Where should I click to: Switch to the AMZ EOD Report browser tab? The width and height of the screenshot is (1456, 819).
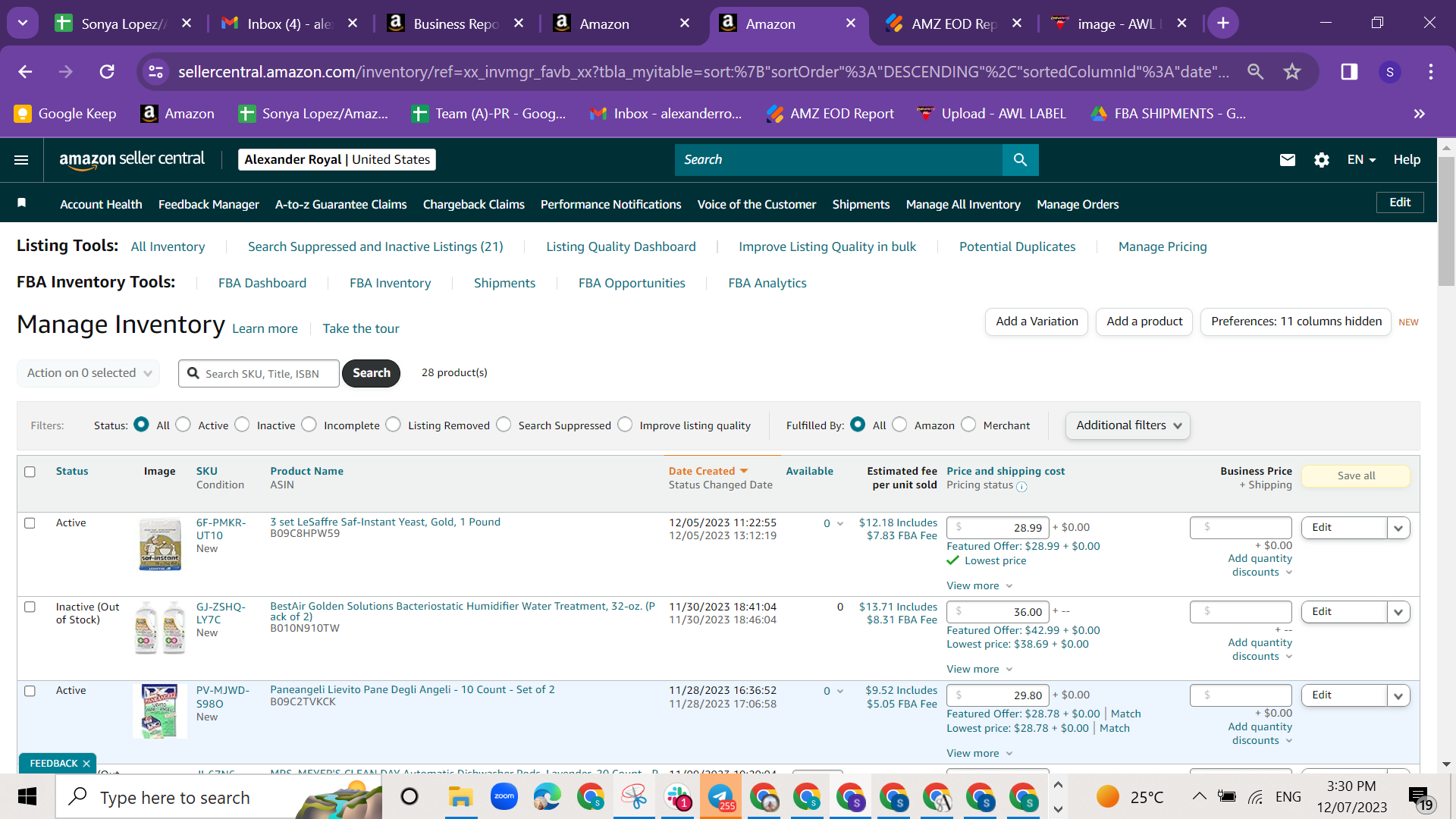pos(954,24)
